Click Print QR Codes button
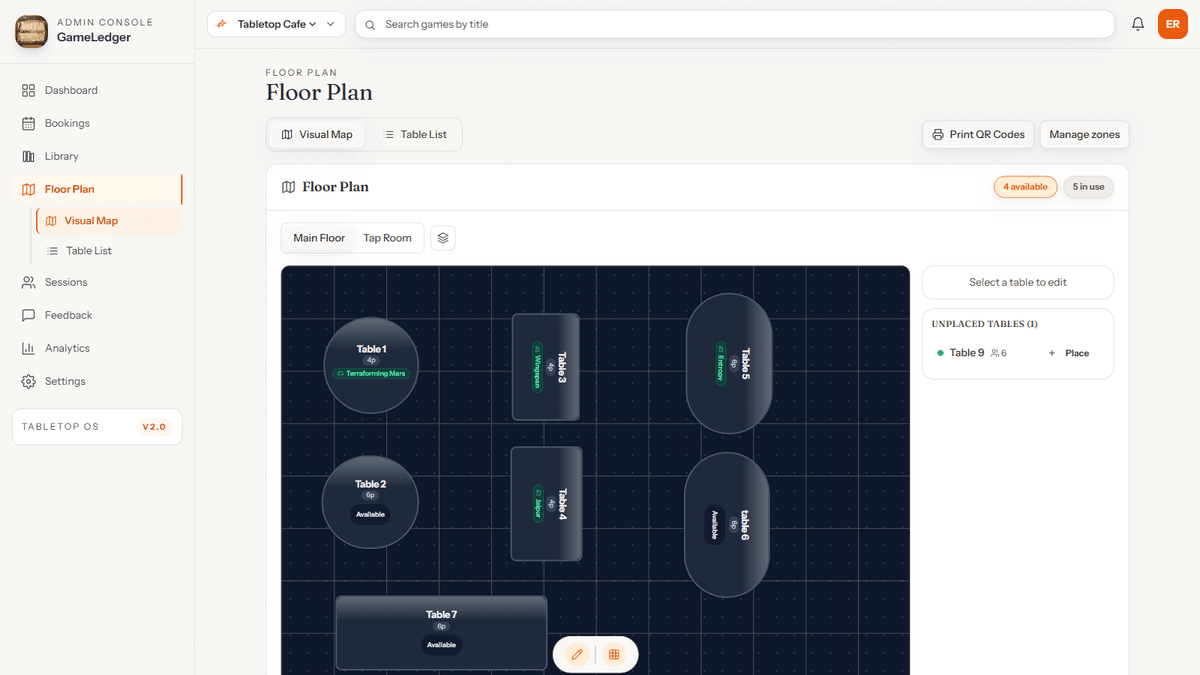 pyautogui.click(x=978, y=134)
